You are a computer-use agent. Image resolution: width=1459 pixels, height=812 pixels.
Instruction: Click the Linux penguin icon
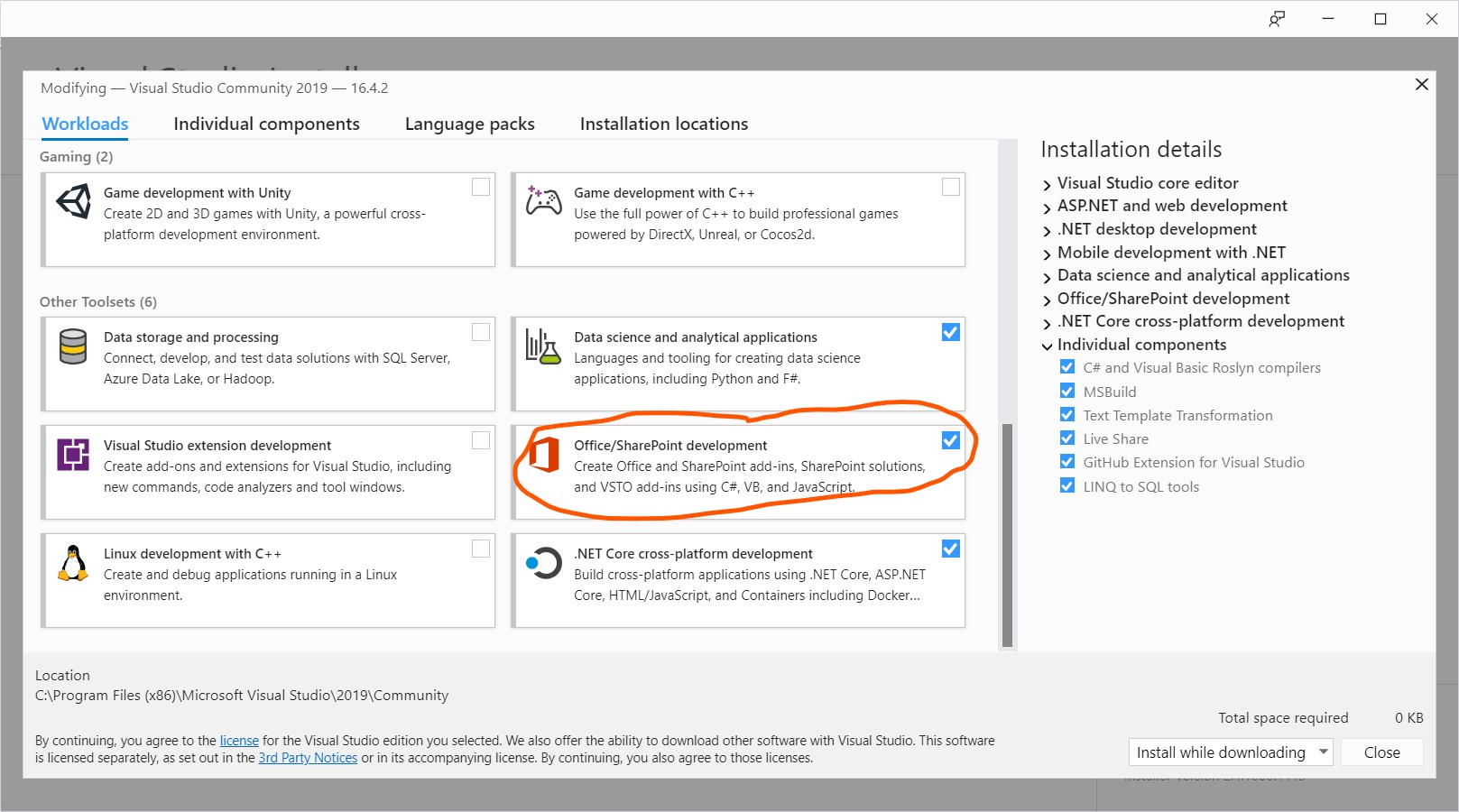coord(73,563)
